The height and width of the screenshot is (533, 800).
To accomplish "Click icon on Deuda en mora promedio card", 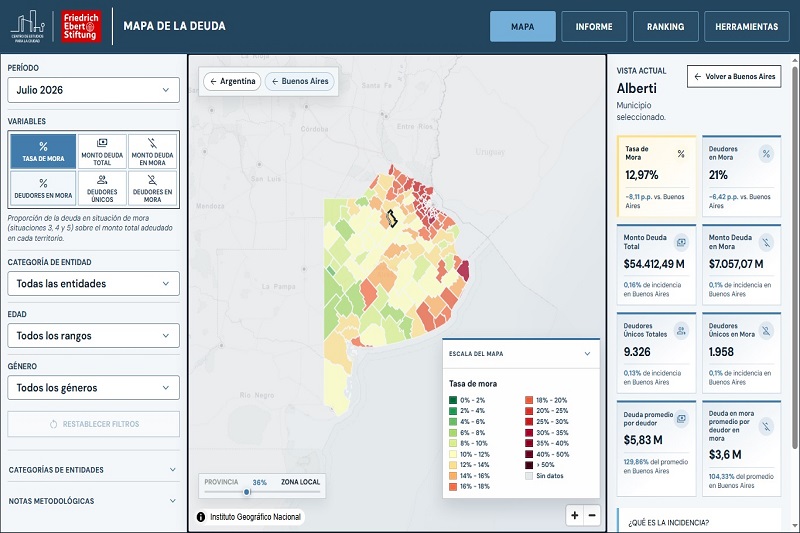I will (x=766, y=426).
